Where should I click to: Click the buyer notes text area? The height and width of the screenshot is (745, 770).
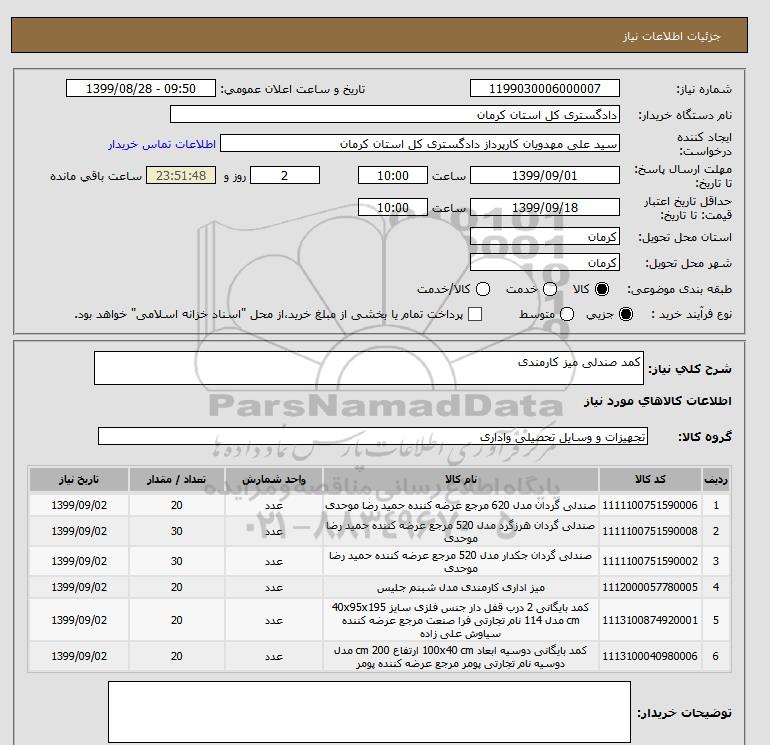tap(369, 712)
